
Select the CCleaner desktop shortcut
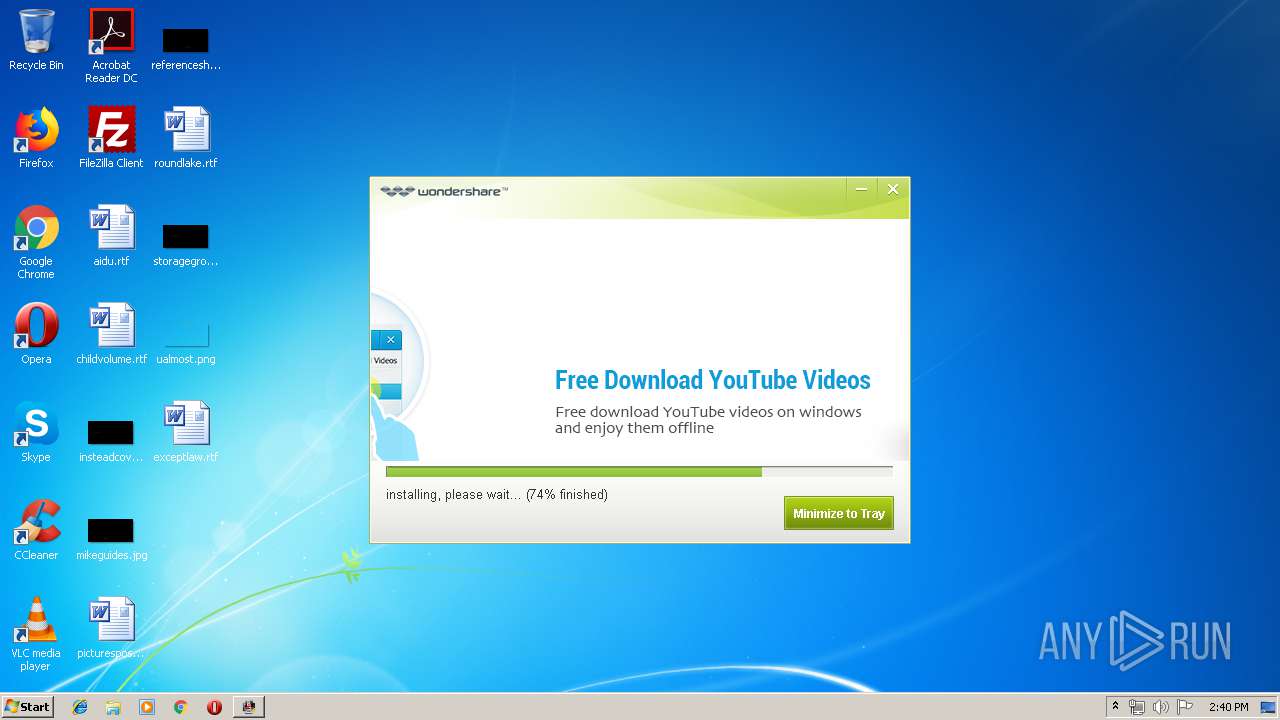36,530
